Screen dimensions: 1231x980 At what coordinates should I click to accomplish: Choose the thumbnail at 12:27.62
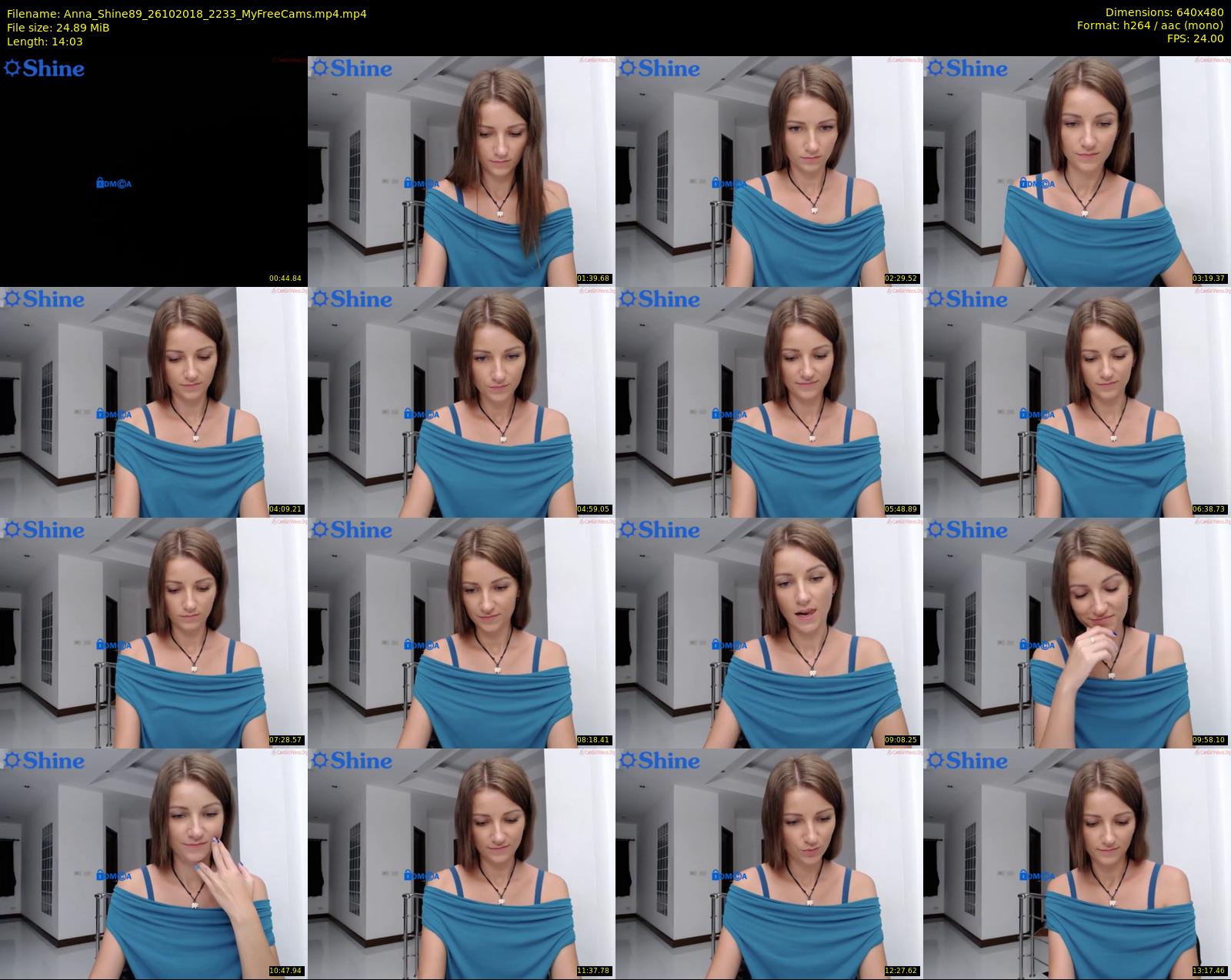click(x=769, y=863)
